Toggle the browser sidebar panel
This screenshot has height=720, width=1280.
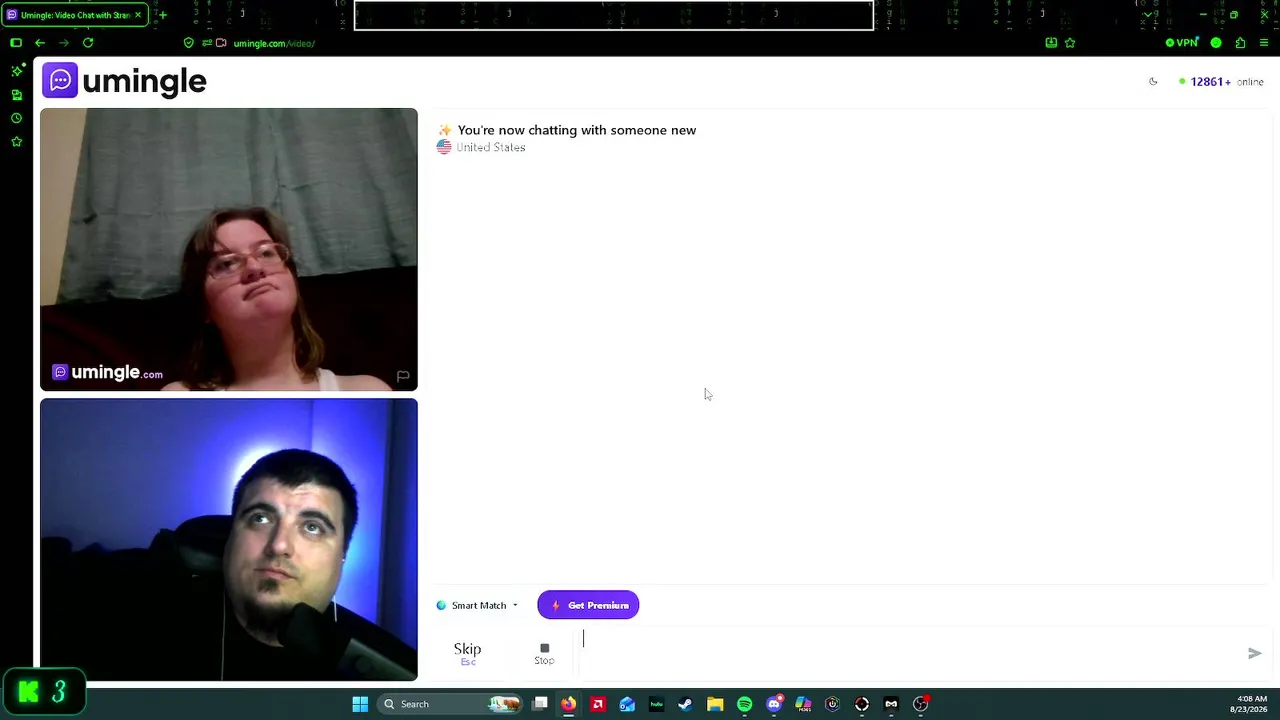[x=16, y=43]
